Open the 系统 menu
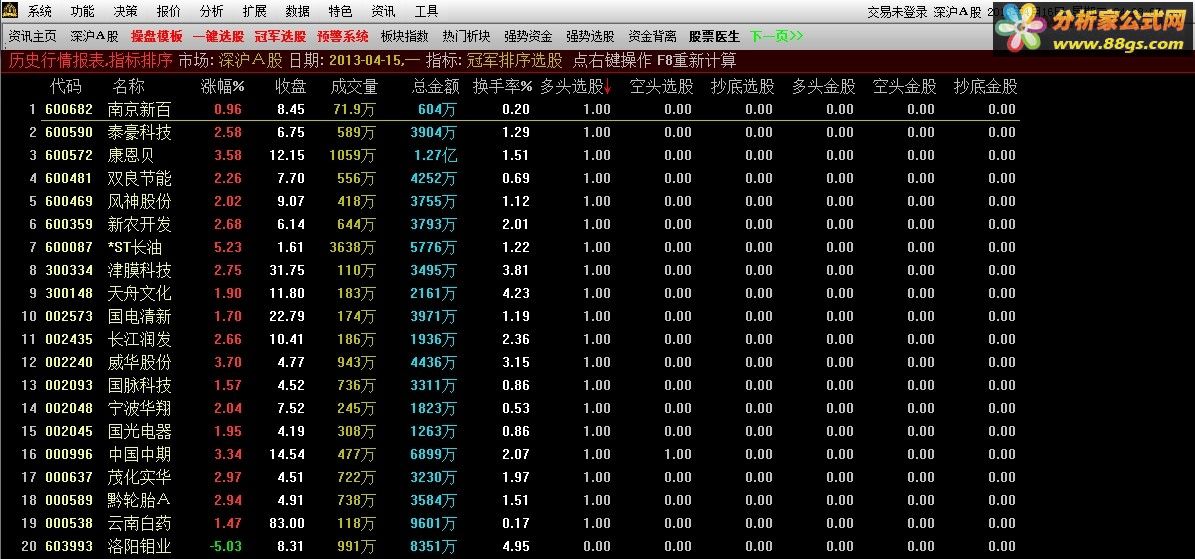The height and width of the screenshot is (559, 1195). click(40, 11)
